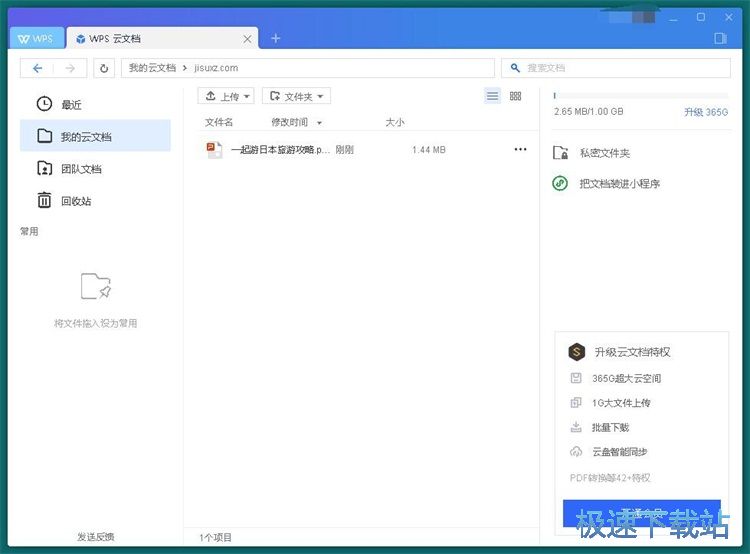Click PDF转换等42+特权 text
The height and width of the screenshot is (554, 750).
(610, 477)
